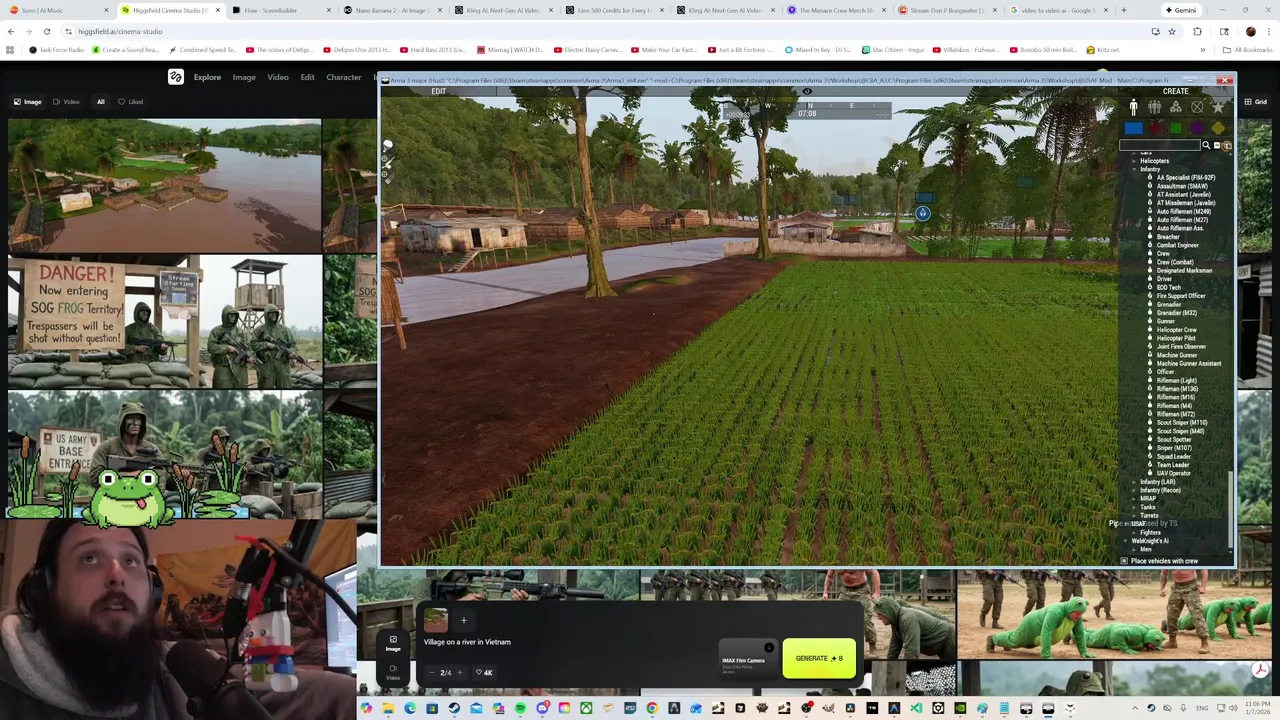Select Helicopter Pilot unit
This screenshot has width=1280, height=720.
tap(1175, 338)
